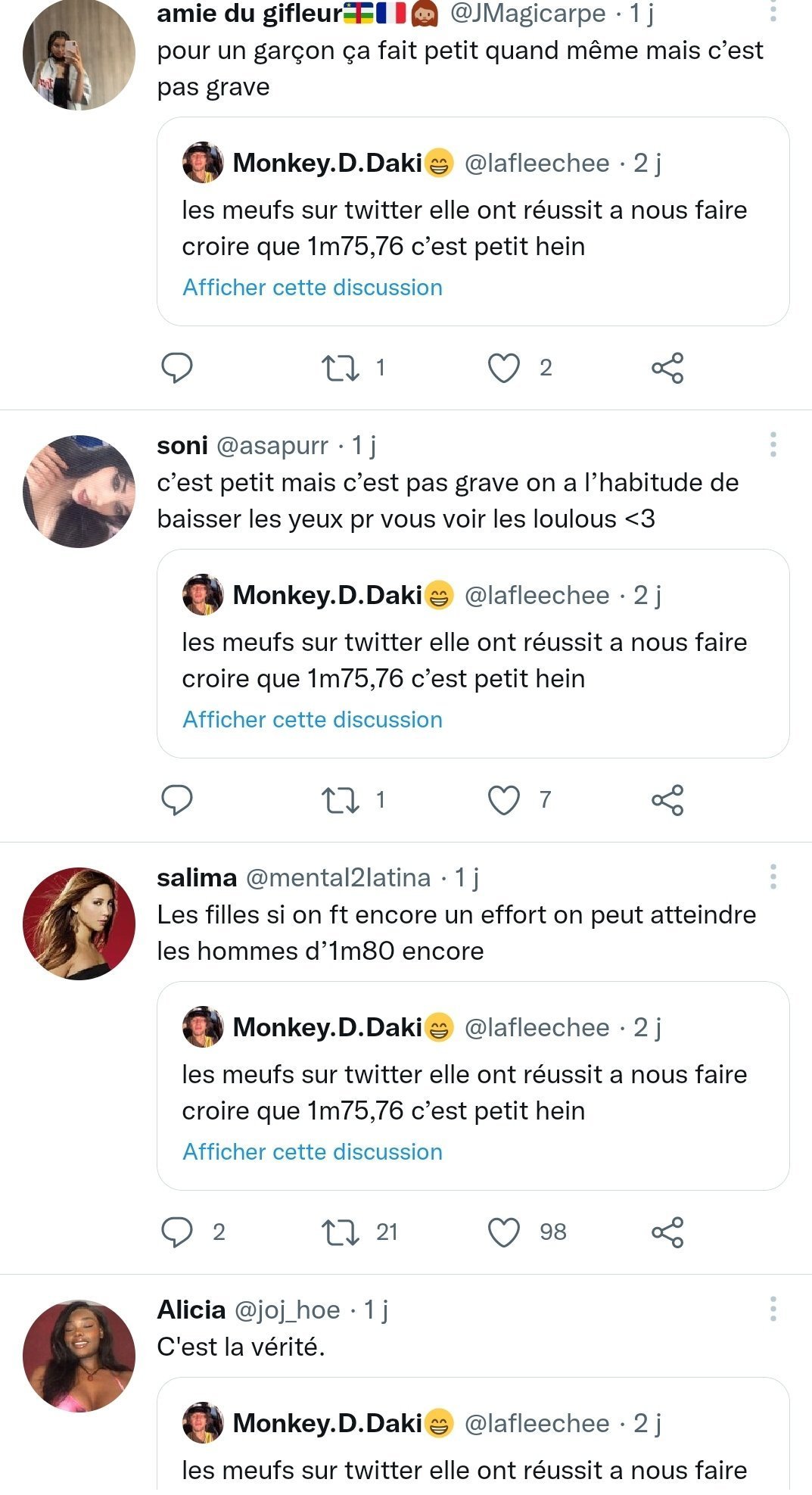The height and width of the screenshot is (1495, 812).
Task: Like amie du gifleur's tweet
Action: pos(503,368)
